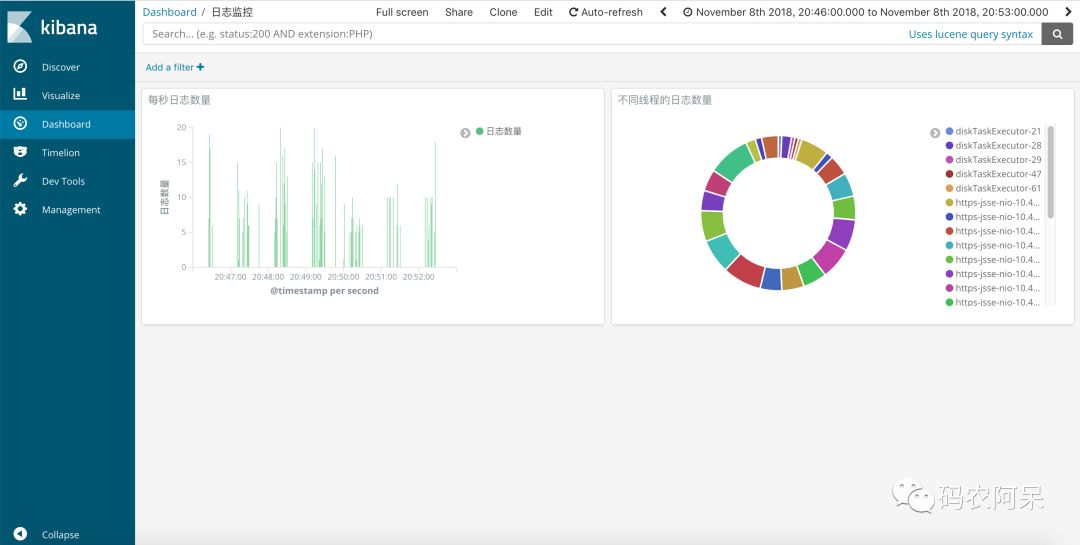Select 日志数量 legend label
This screenshot has width=1080, height=545.
pyautogui.click(x=503, y=131)
